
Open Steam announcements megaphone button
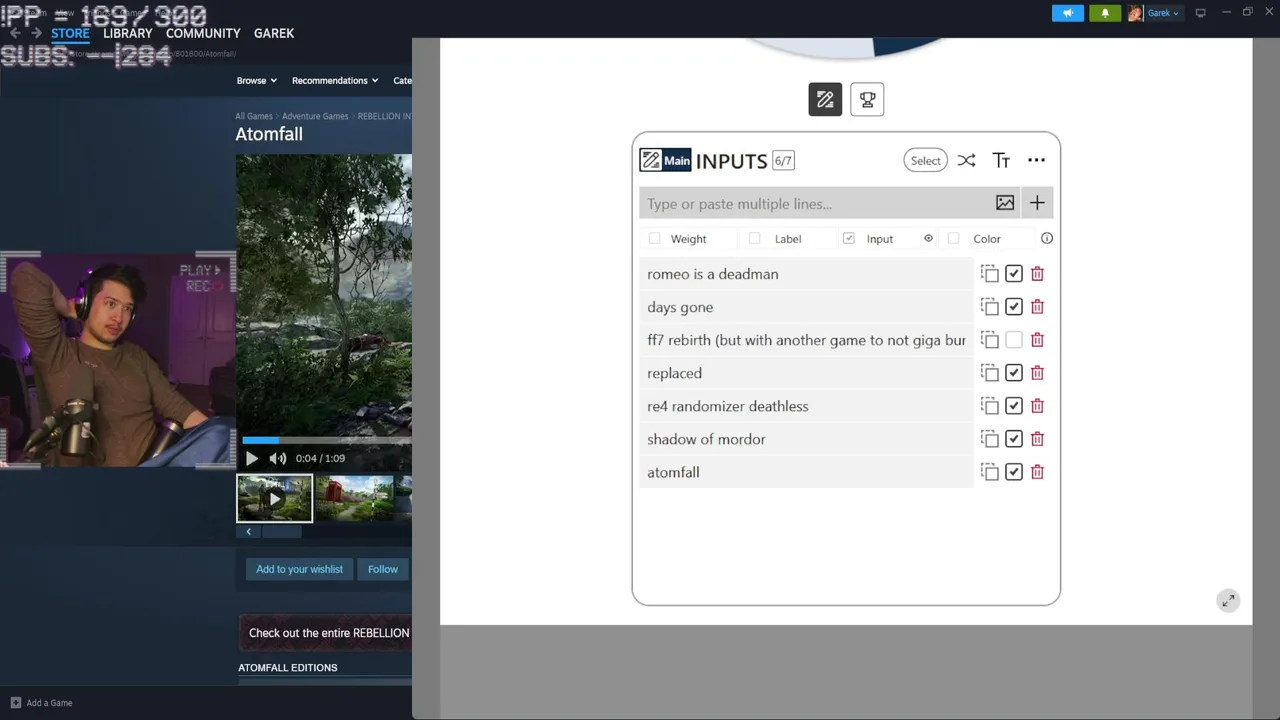coord(1068,13)
